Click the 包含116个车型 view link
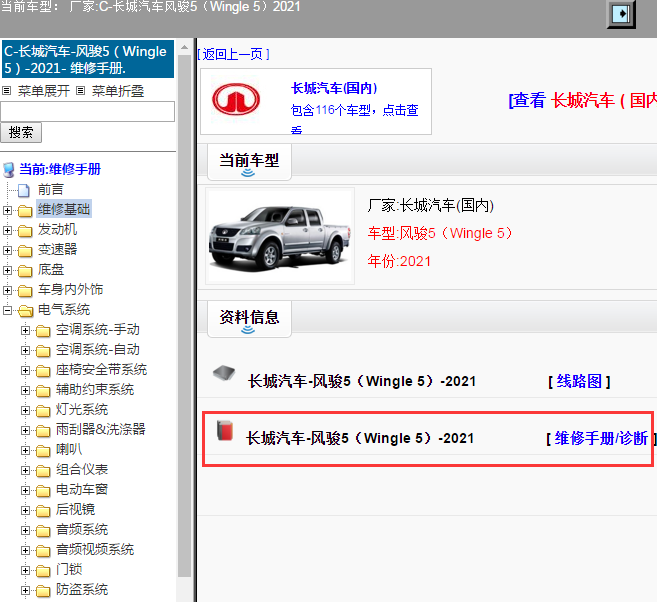This screenshot has width=657, height=602. click(354, 118)
